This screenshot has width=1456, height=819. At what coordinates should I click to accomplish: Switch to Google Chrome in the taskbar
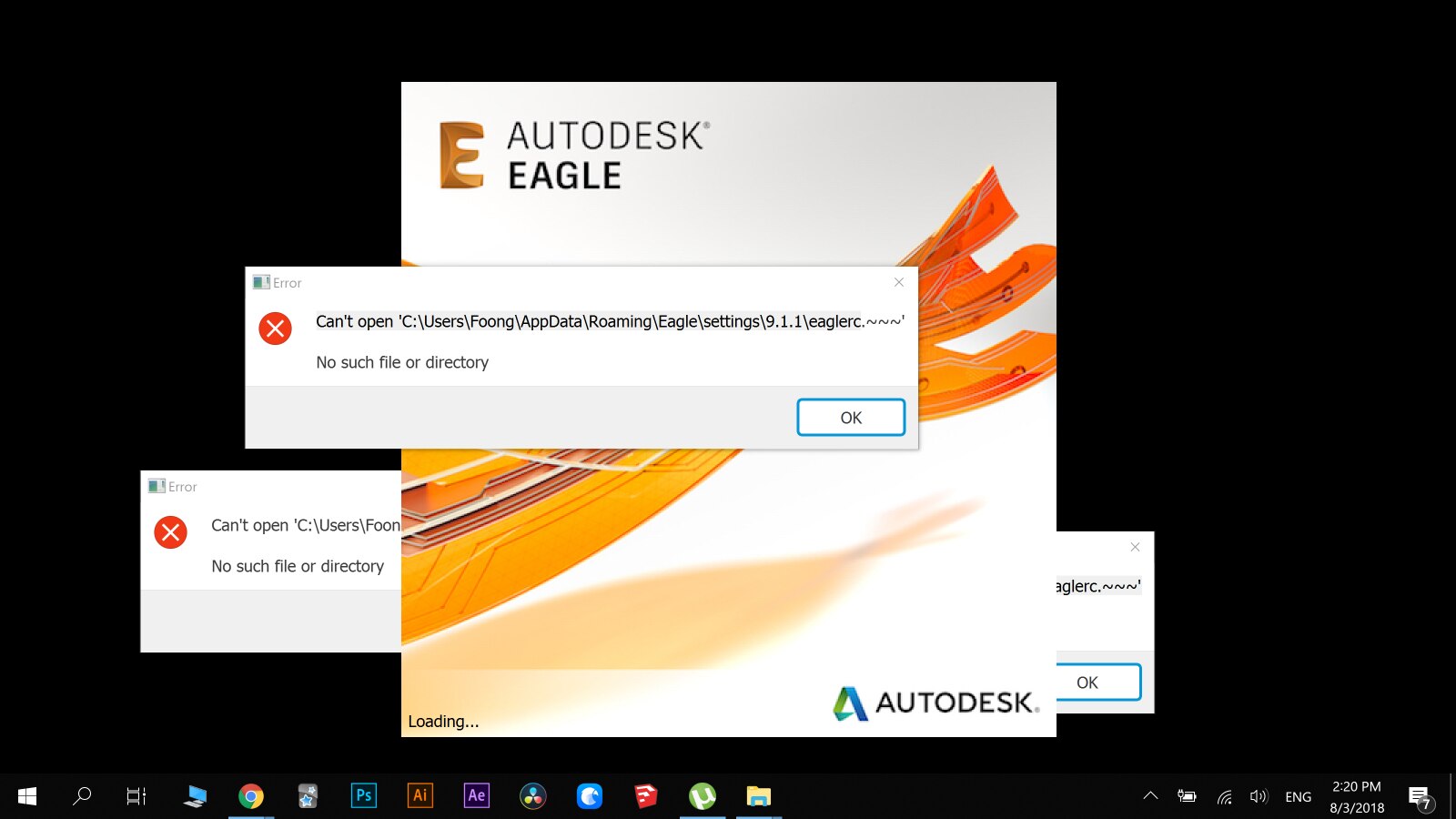click(251, 796)
